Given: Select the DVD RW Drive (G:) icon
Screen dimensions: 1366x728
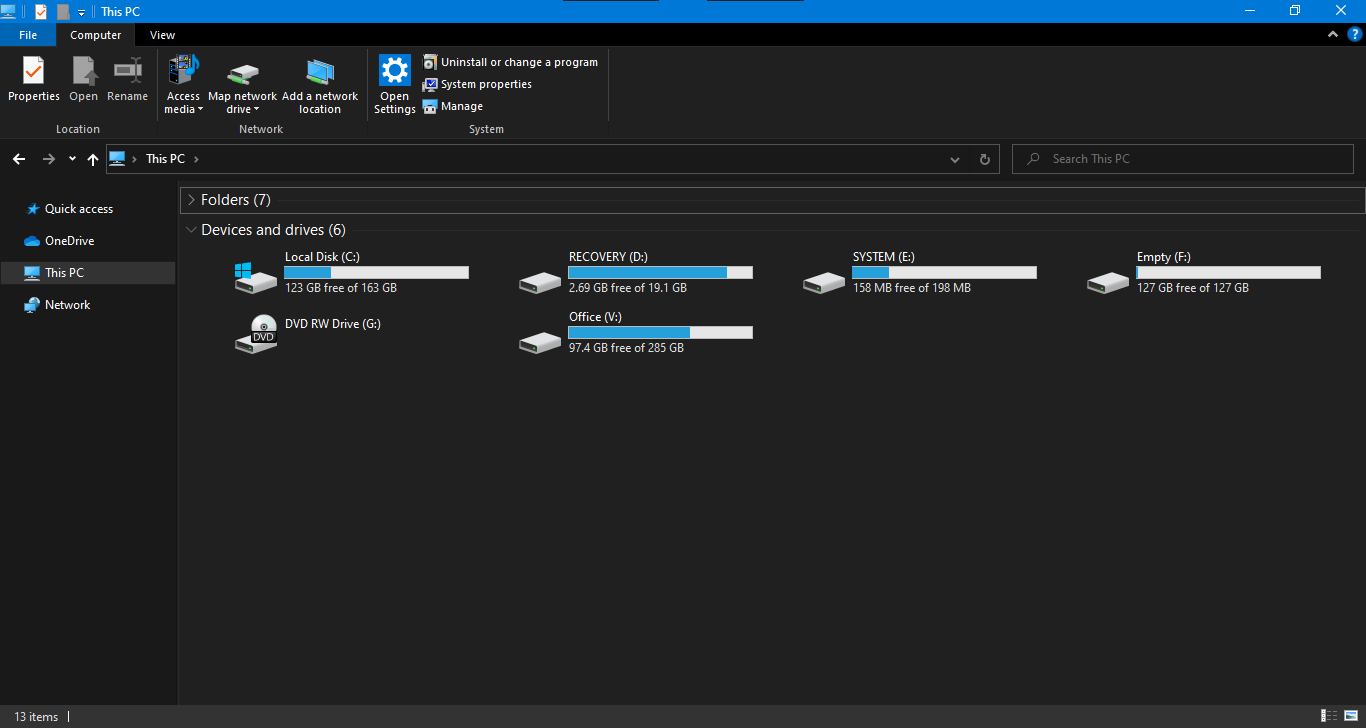Looking at the screenshot, I should tap(256, 334).
